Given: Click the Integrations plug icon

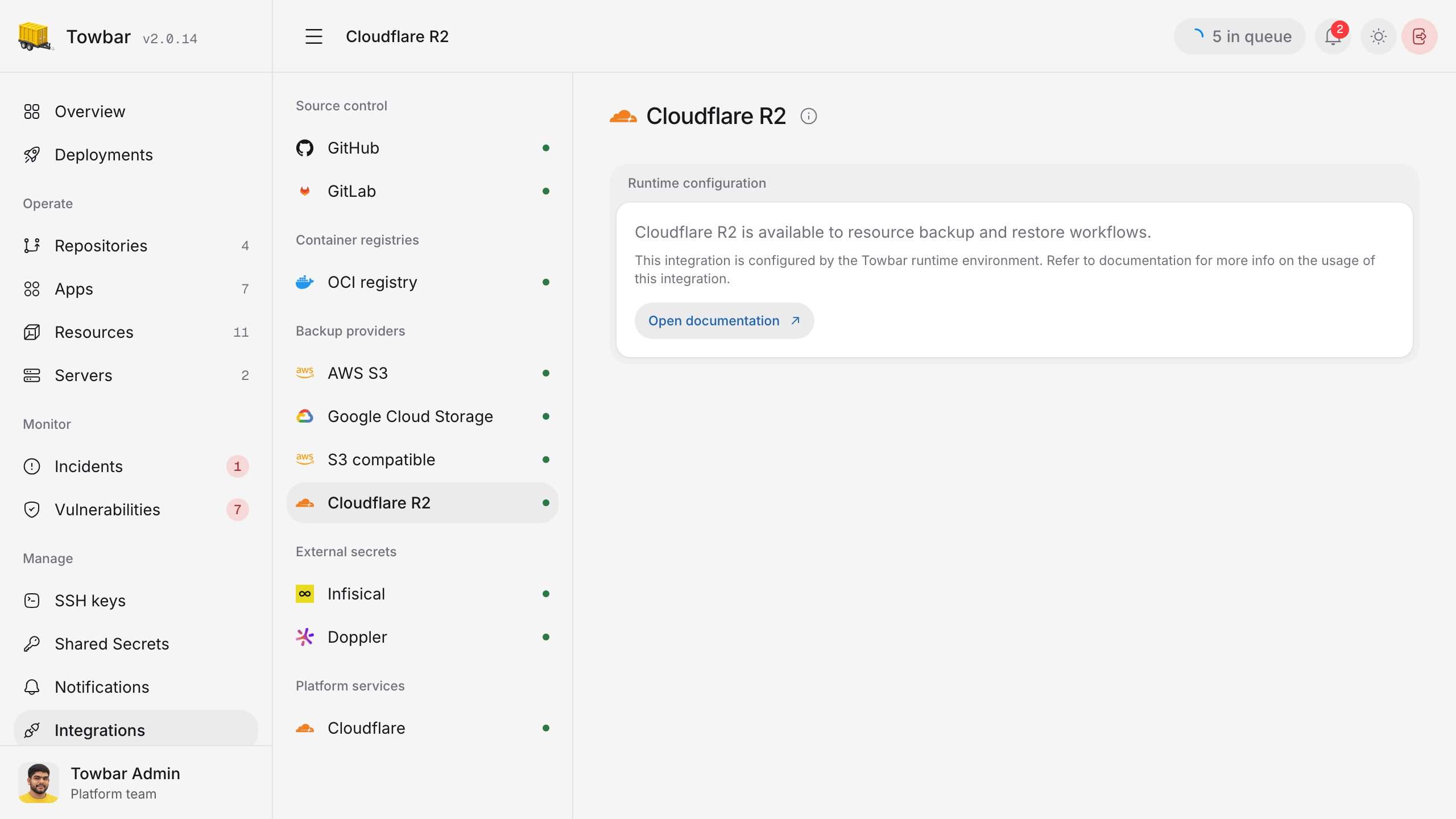Looking at the screenshot, I should pyautogui.click(x=32, y=730).
